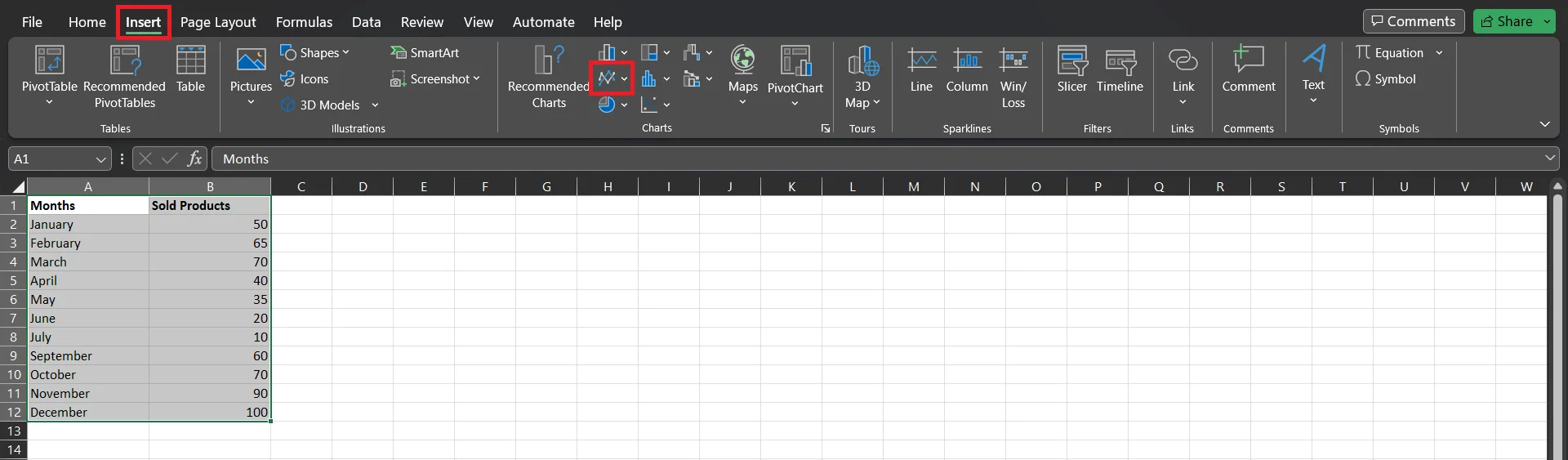1568x460 pixels.
Task: Select row header 13
Action: click(x=14, y=431)
